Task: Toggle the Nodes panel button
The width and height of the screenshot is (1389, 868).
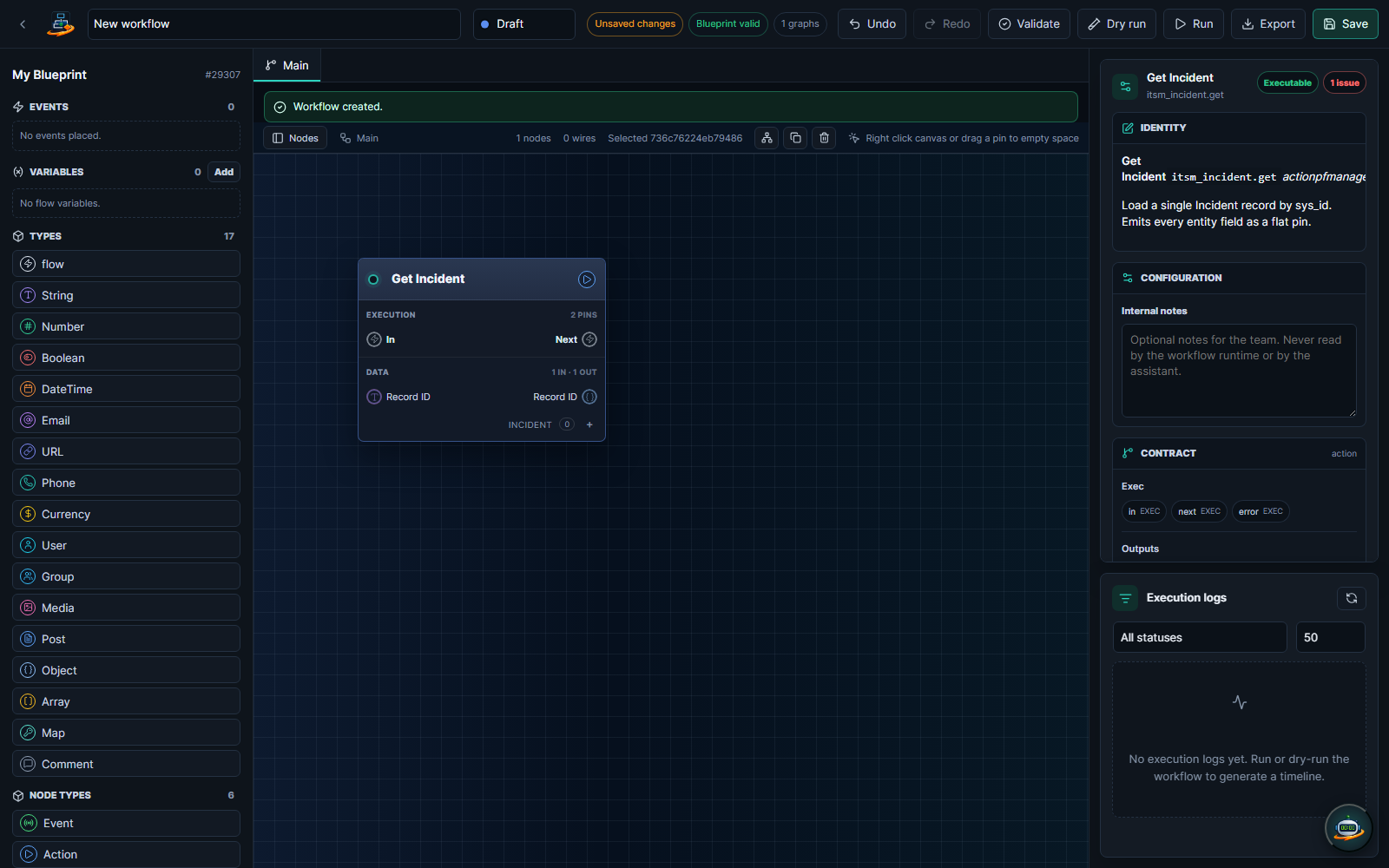Action: (295, 138)
